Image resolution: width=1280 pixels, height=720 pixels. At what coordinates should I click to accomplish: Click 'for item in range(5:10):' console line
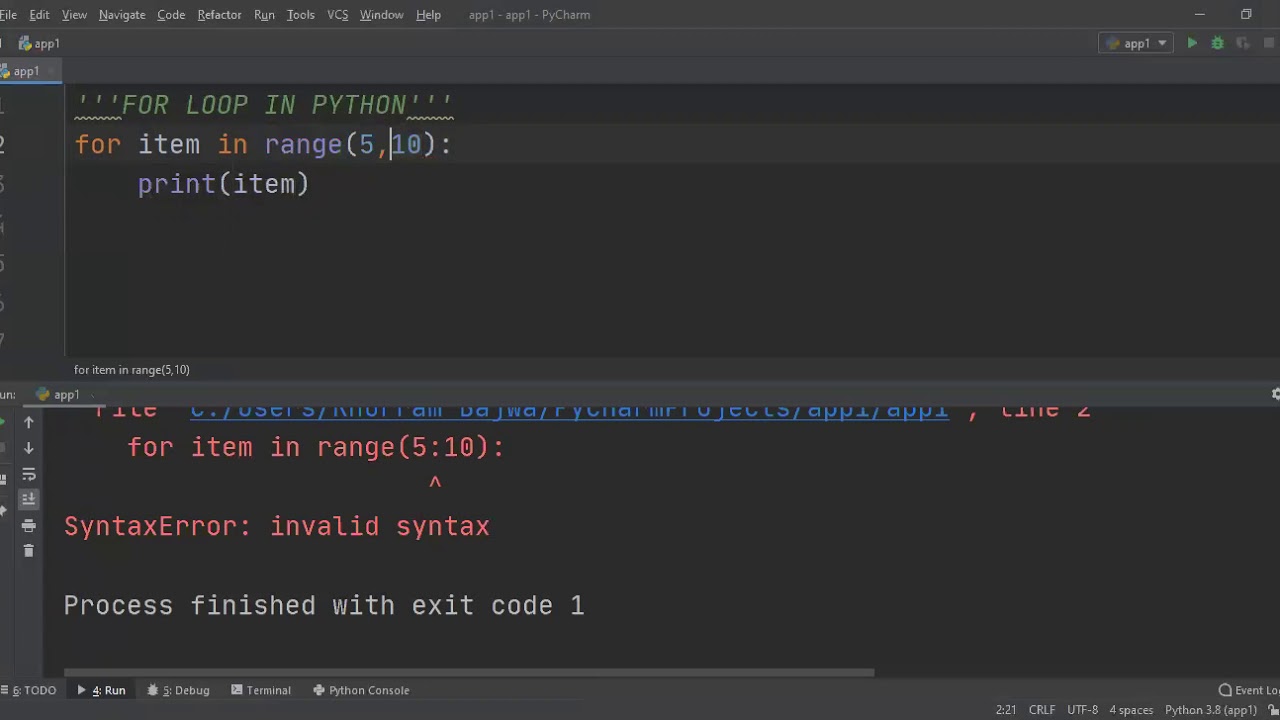[316, 447]
